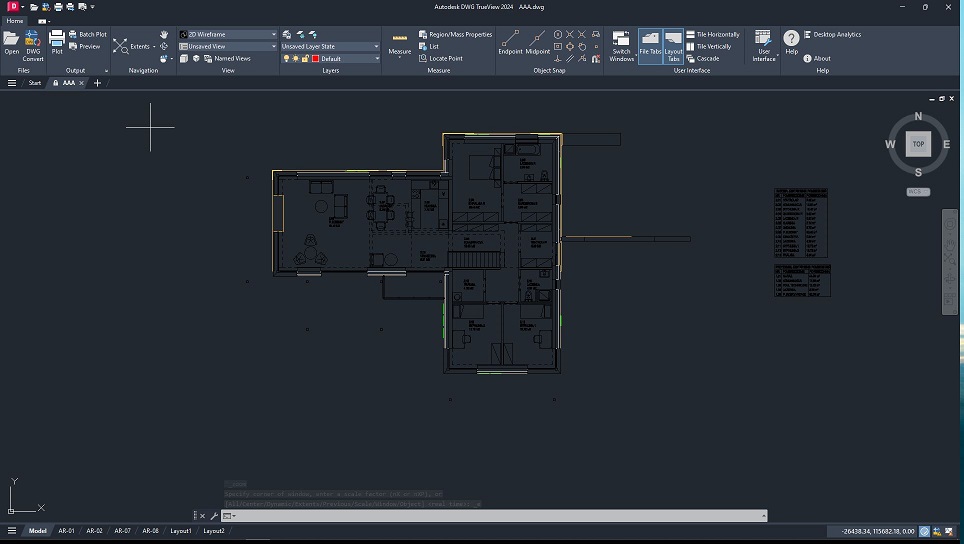Toggle layer lock padlock icon
The height and width of the screenshot is (544, 964).
tap(305, 58)
